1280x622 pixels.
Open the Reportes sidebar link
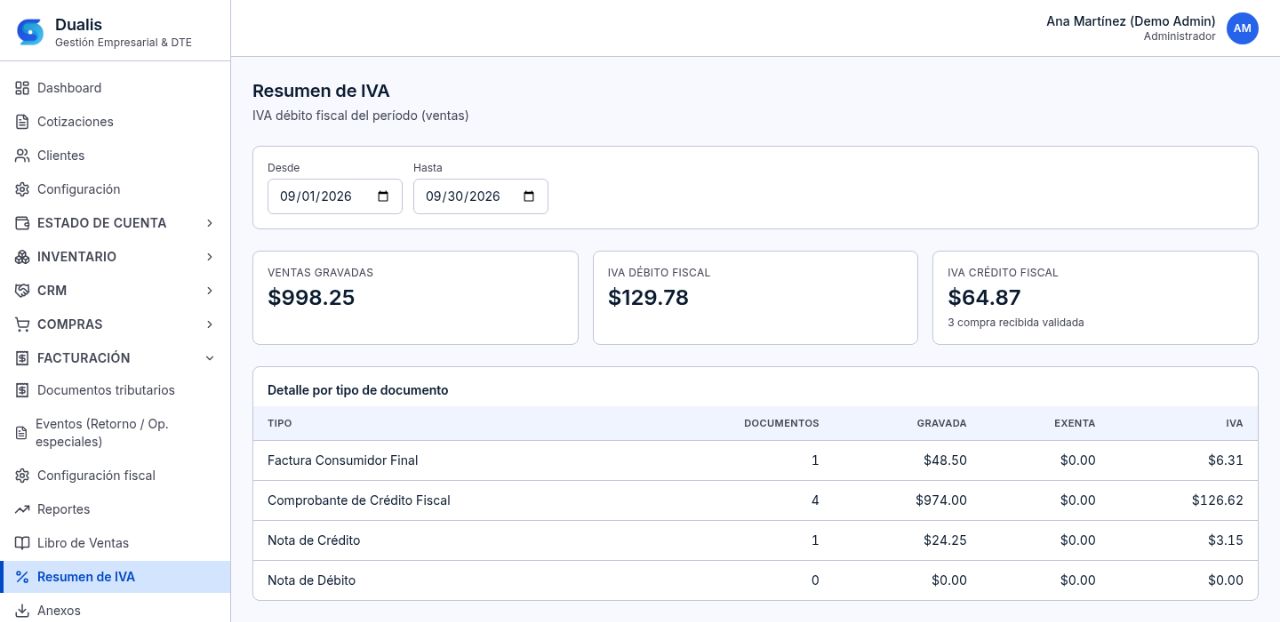pyautogui.click(x=115, y=510)
